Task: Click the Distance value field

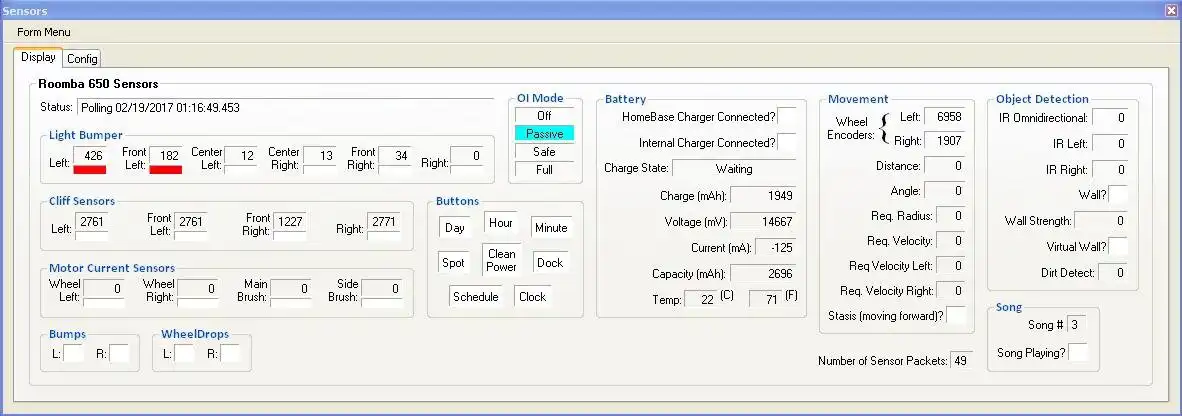Action: tap(944, 166)
